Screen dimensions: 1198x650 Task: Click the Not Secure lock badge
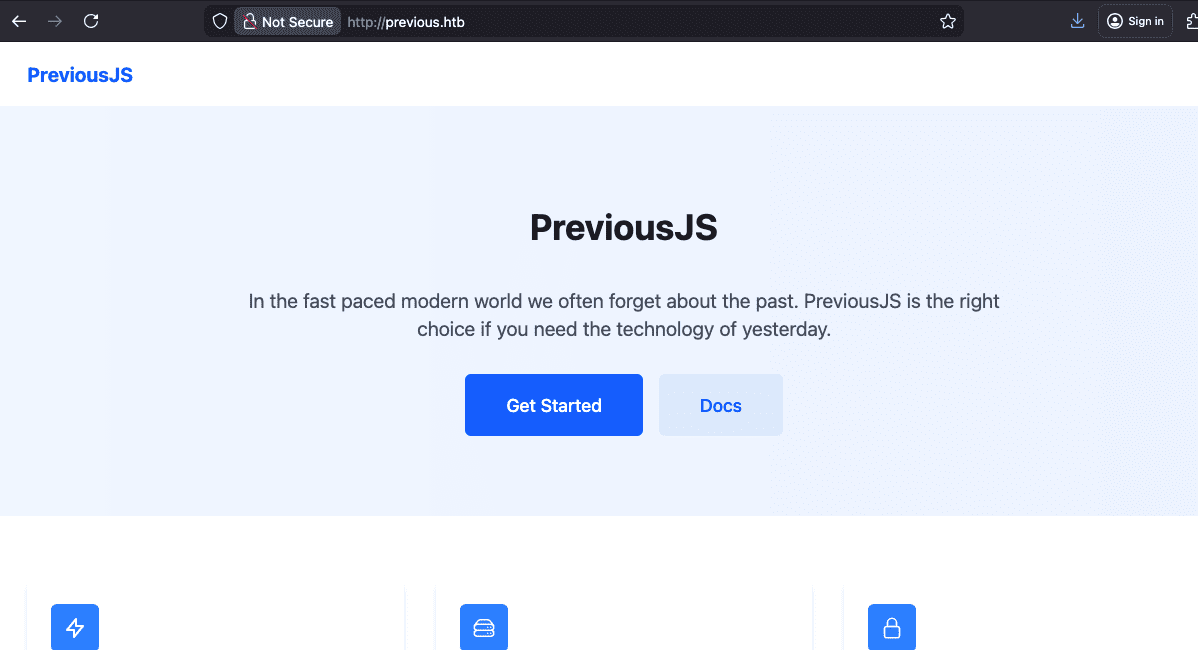[288, 21]
